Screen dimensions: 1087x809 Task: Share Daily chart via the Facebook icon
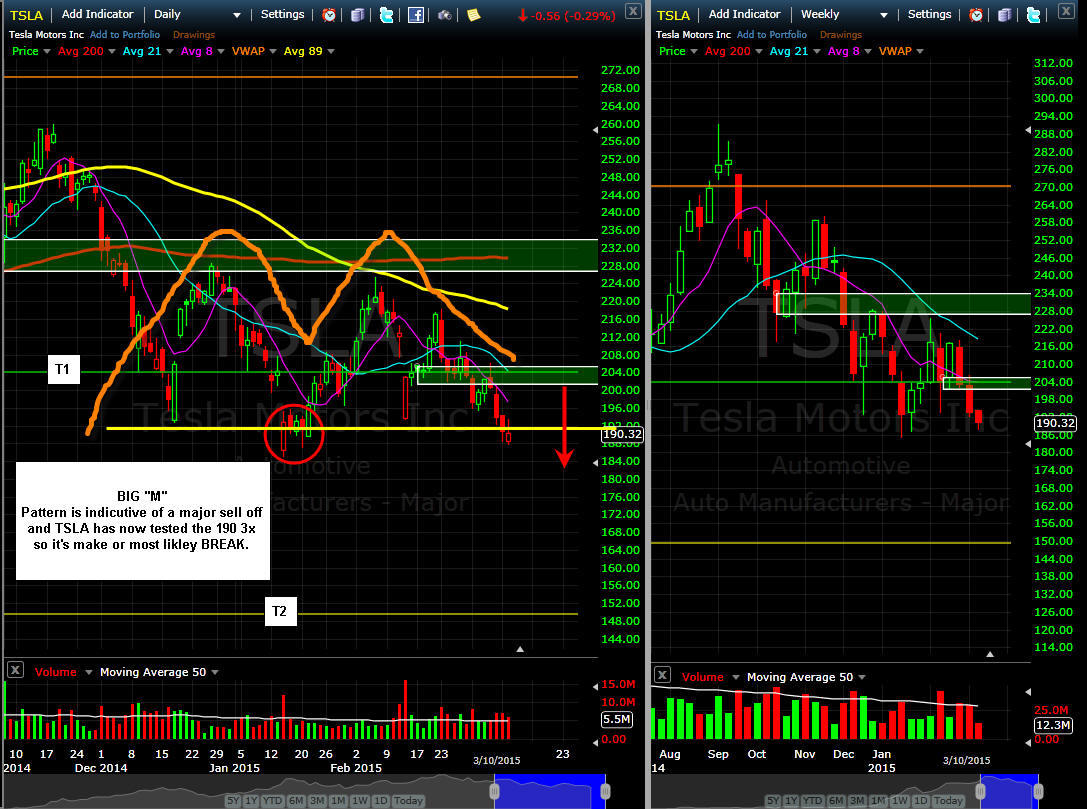point(415,15)
